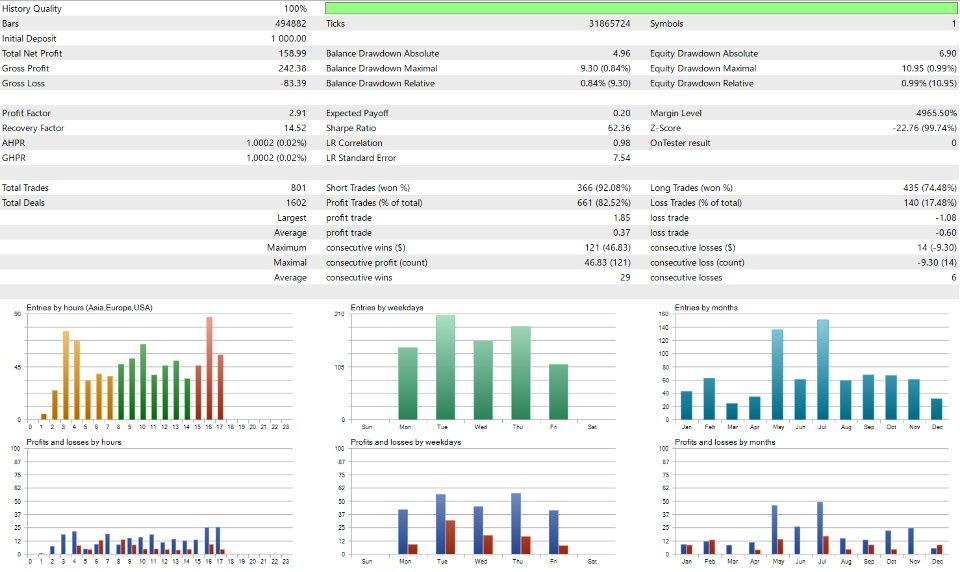Click Loss Trades value 140 (17.48%)

tap(929, 203)
